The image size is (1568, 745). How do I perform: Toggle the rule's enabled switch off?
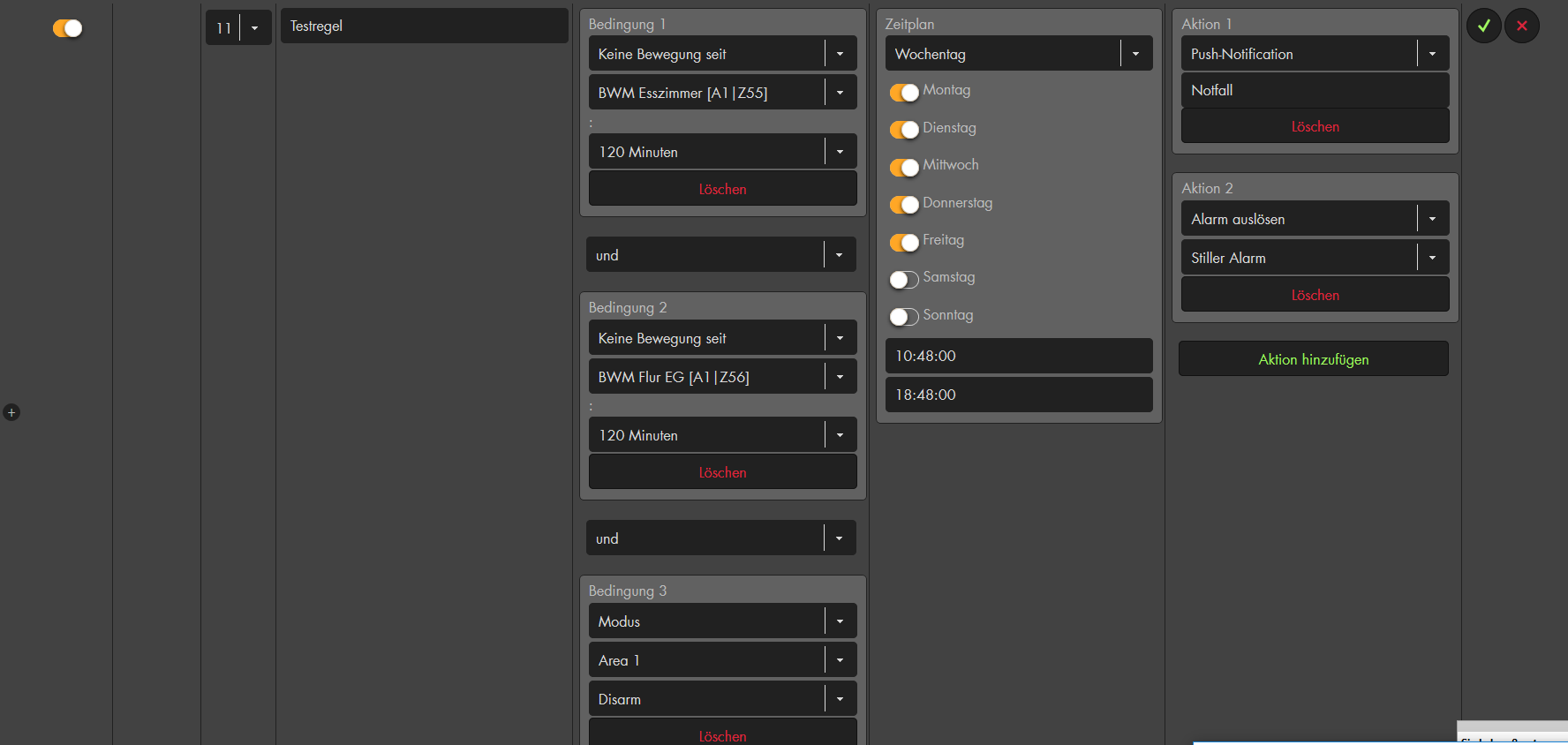tap(67, 28)
